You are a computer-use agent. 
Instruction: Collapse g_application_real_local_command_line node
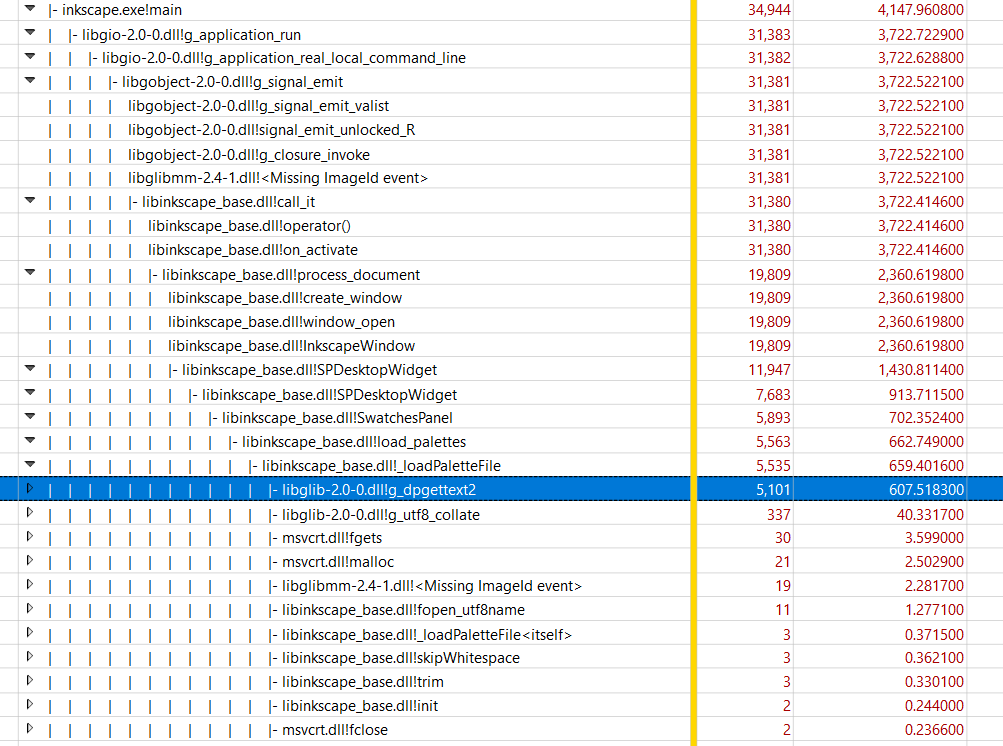[x=30, y=56]
